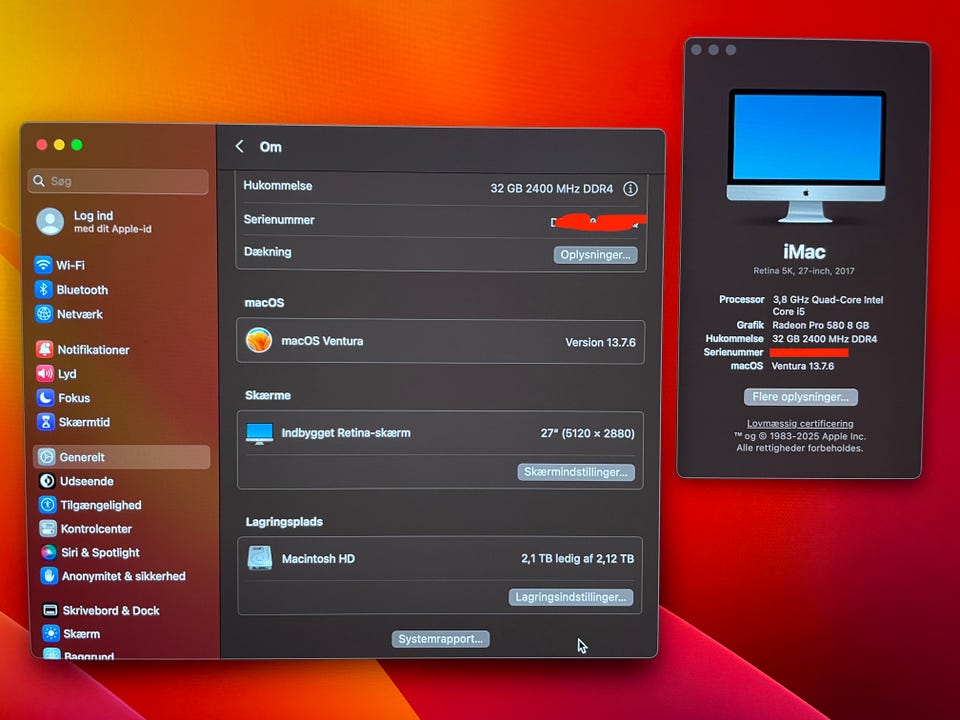Select Skrivebord & Dock icon
The image size is (960, 720).
[x=50, y=610]
